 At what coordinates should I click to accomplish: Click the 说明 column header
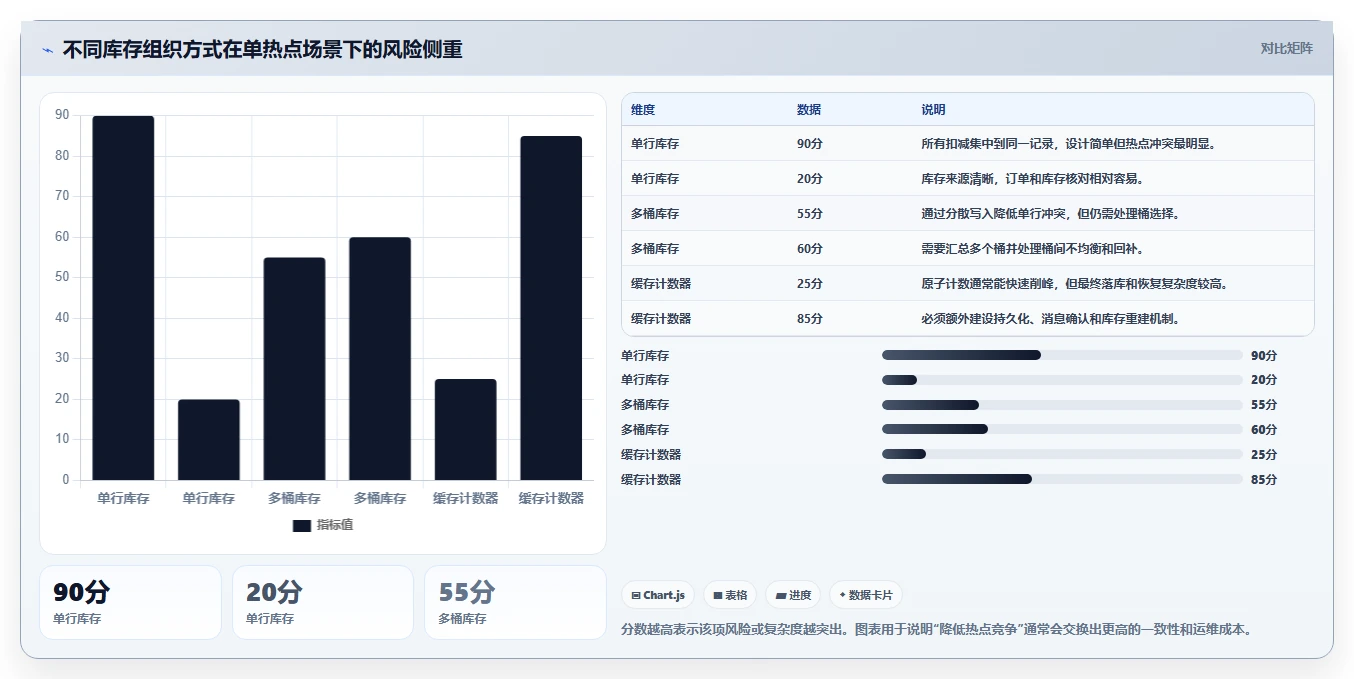pos(933,110)
